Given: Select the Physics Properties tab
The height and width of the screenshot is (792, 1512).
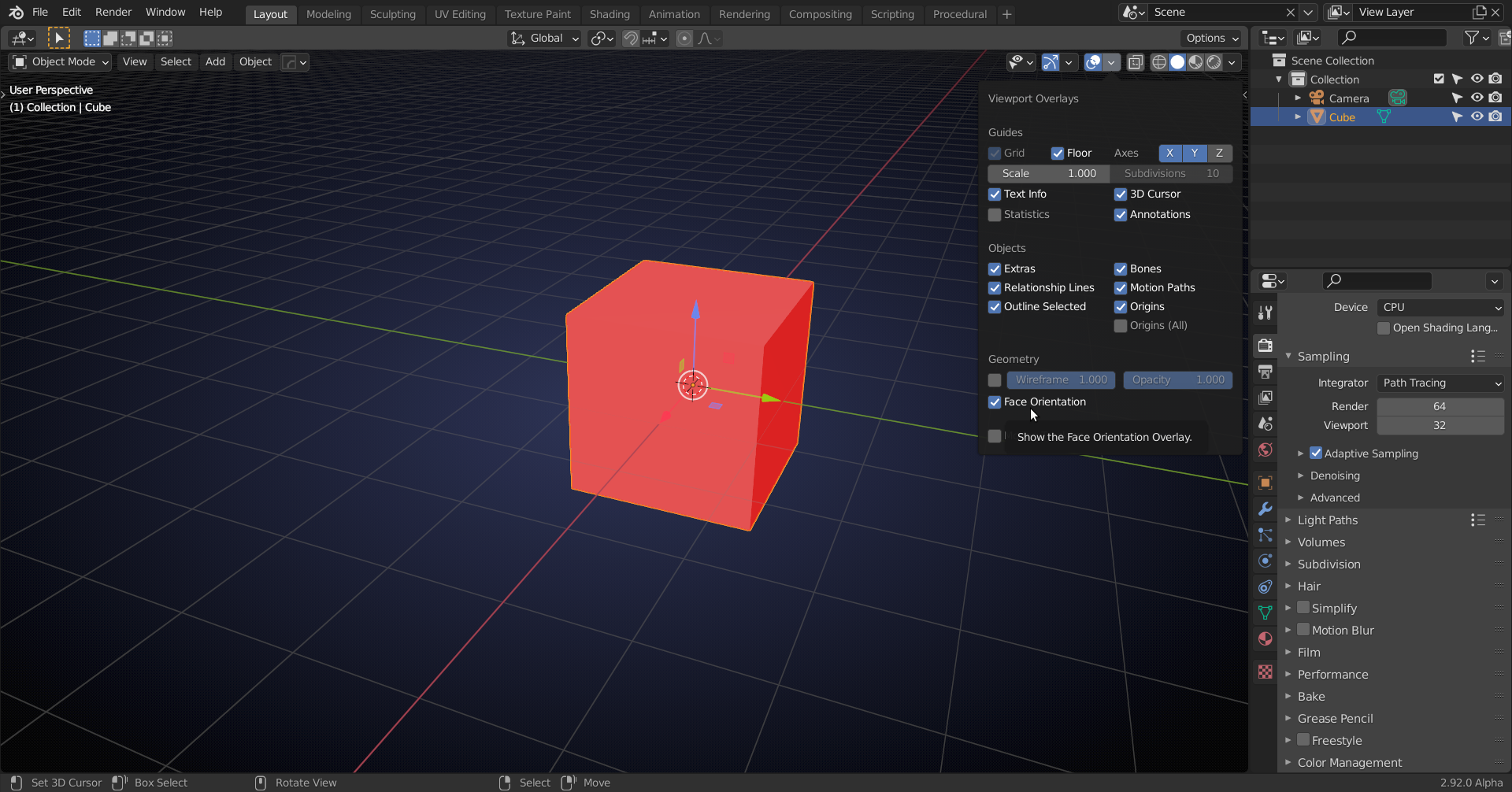Looking at the screenshot, I should point(1265,561).
